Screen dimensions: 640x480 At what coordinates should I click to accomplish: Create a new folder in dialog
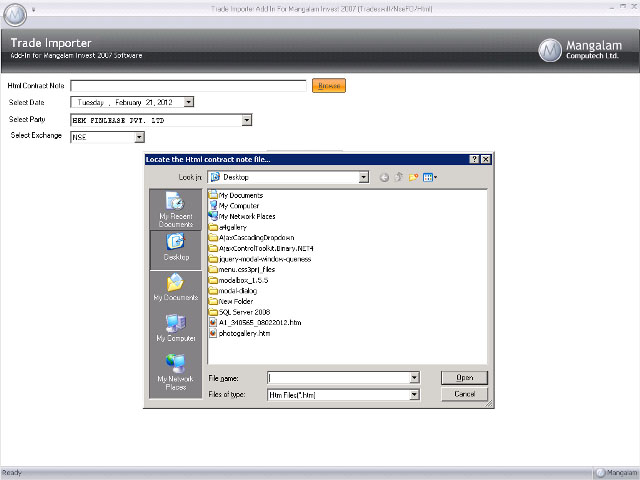click(x=412, y=177)
